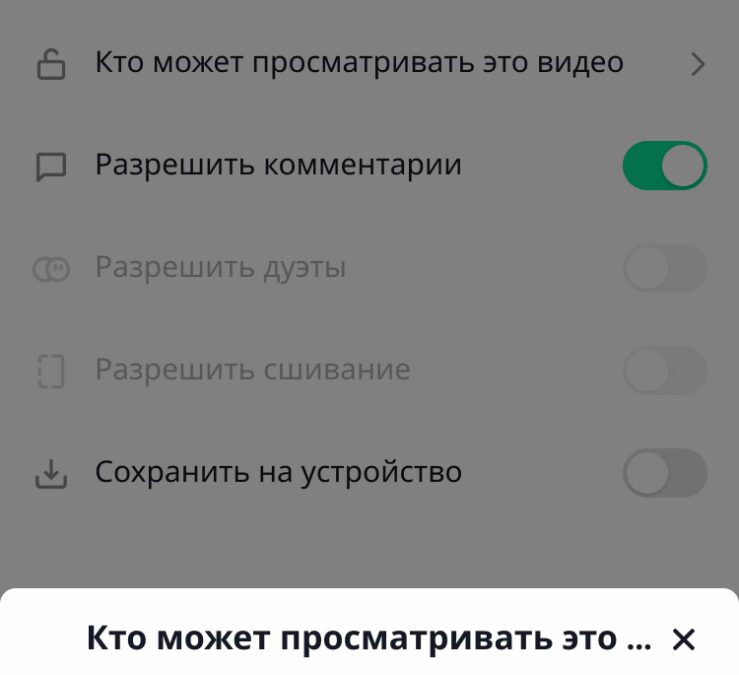Viewport: 739px width, 675px height.
Task: Click the bottom sheet title text
Action: point(368,639)
